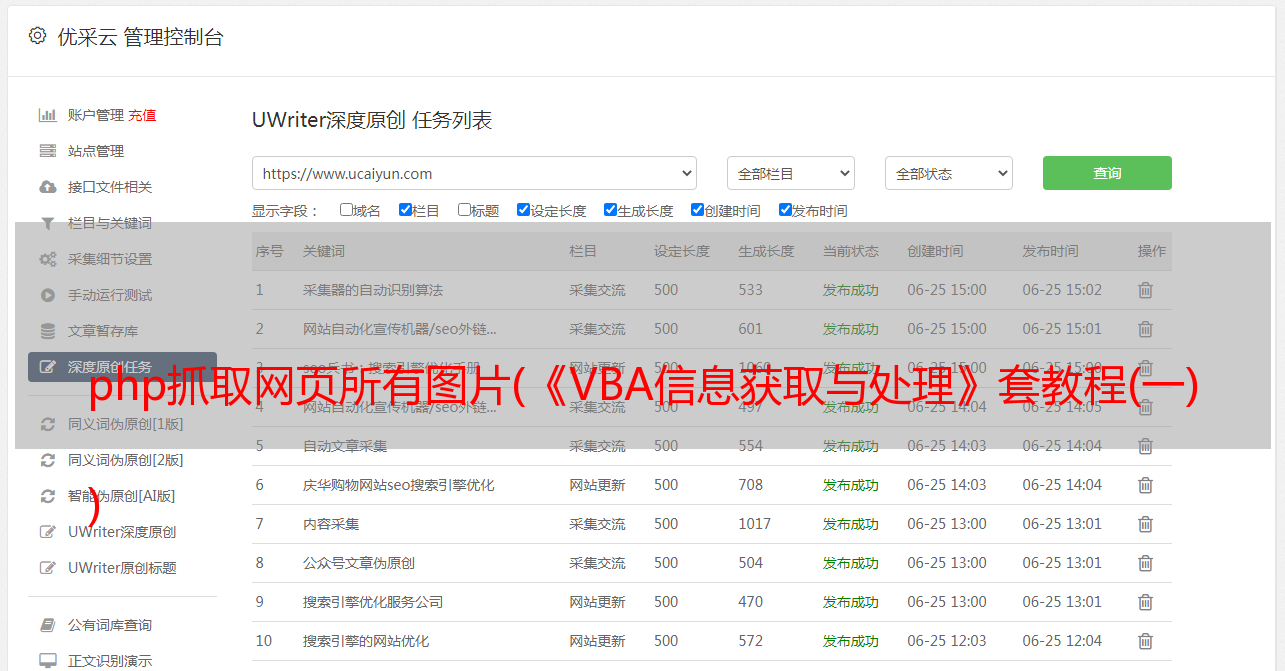This screenshot has width=1285, height=671.
Task: Enable the 标题 field checkbox
Action: tap(464, 210)
